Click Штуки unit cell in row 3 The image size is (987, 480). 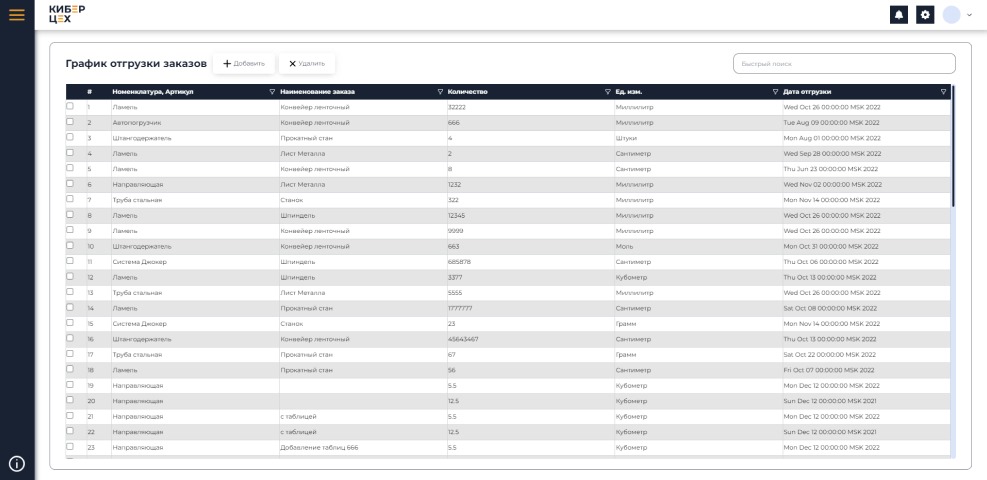click(x=698, y=138)
